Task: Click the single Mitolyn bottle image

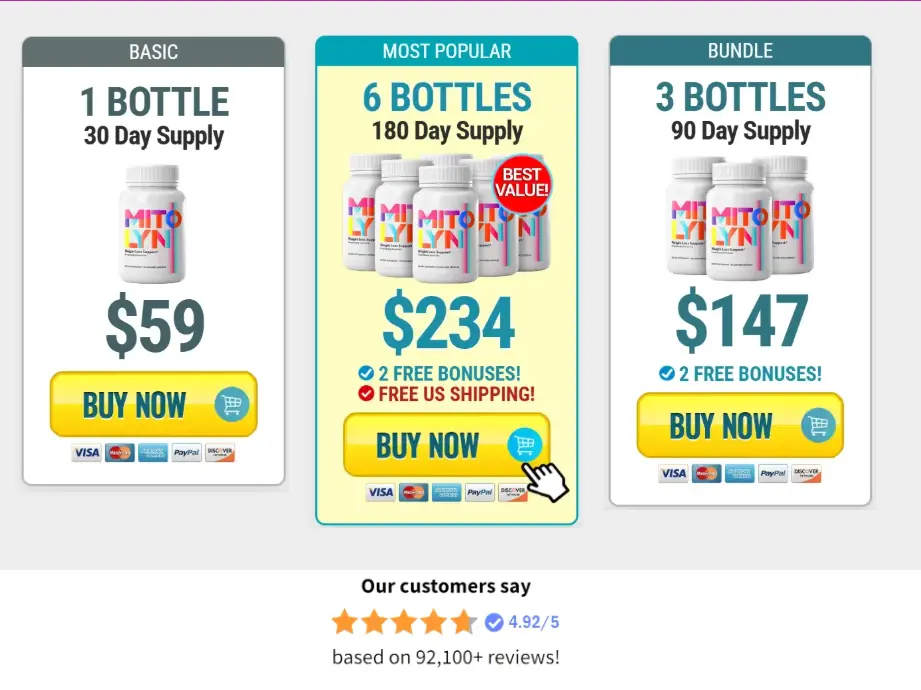Action: (x=153, y=223)
